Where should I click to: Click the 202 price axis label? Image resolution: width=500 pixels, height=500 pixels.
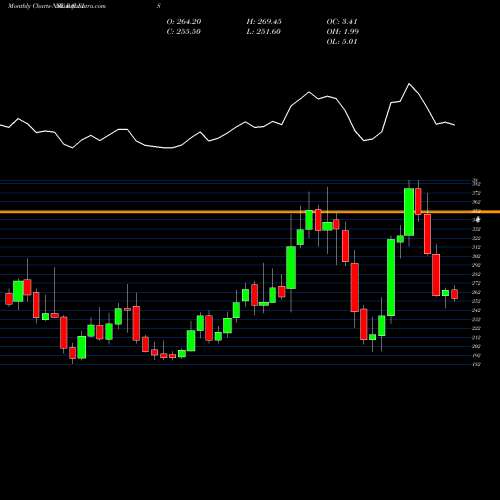click(477, 346)
